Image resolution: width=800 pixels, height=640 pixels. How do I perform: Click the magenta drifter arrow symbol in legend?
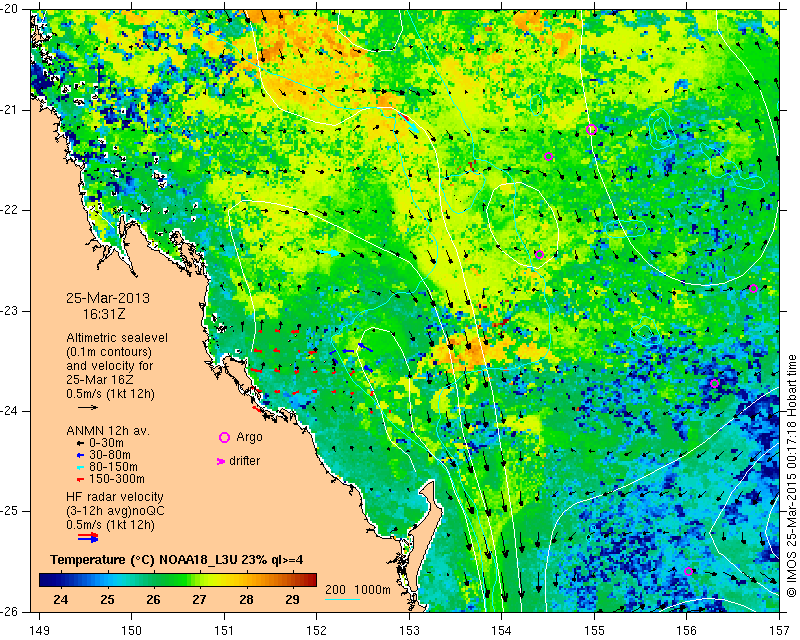[x=221, y=461]
